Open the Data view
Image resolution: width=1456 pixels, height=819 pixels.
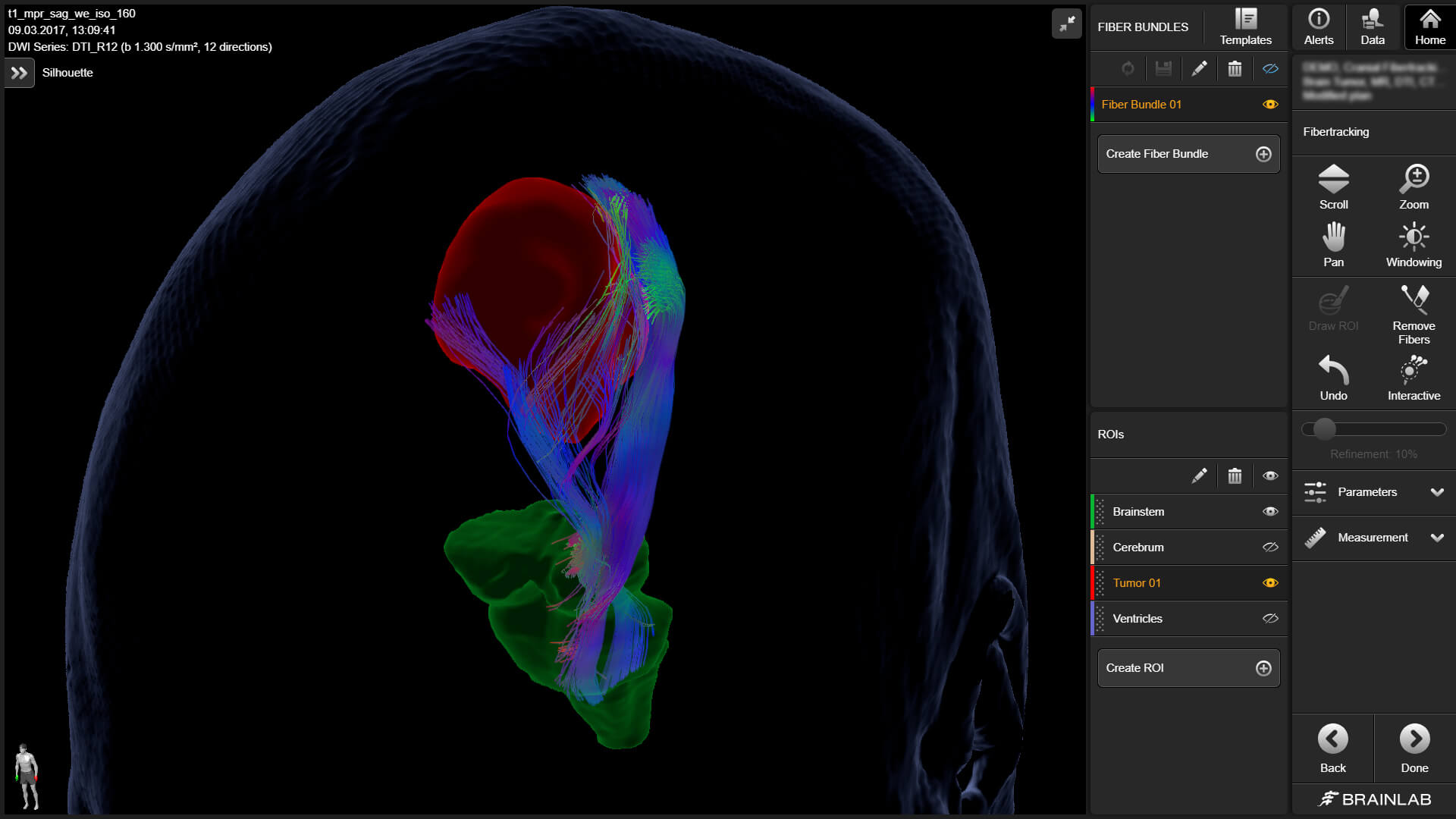pyautogui.click(x=1373, y=27)
